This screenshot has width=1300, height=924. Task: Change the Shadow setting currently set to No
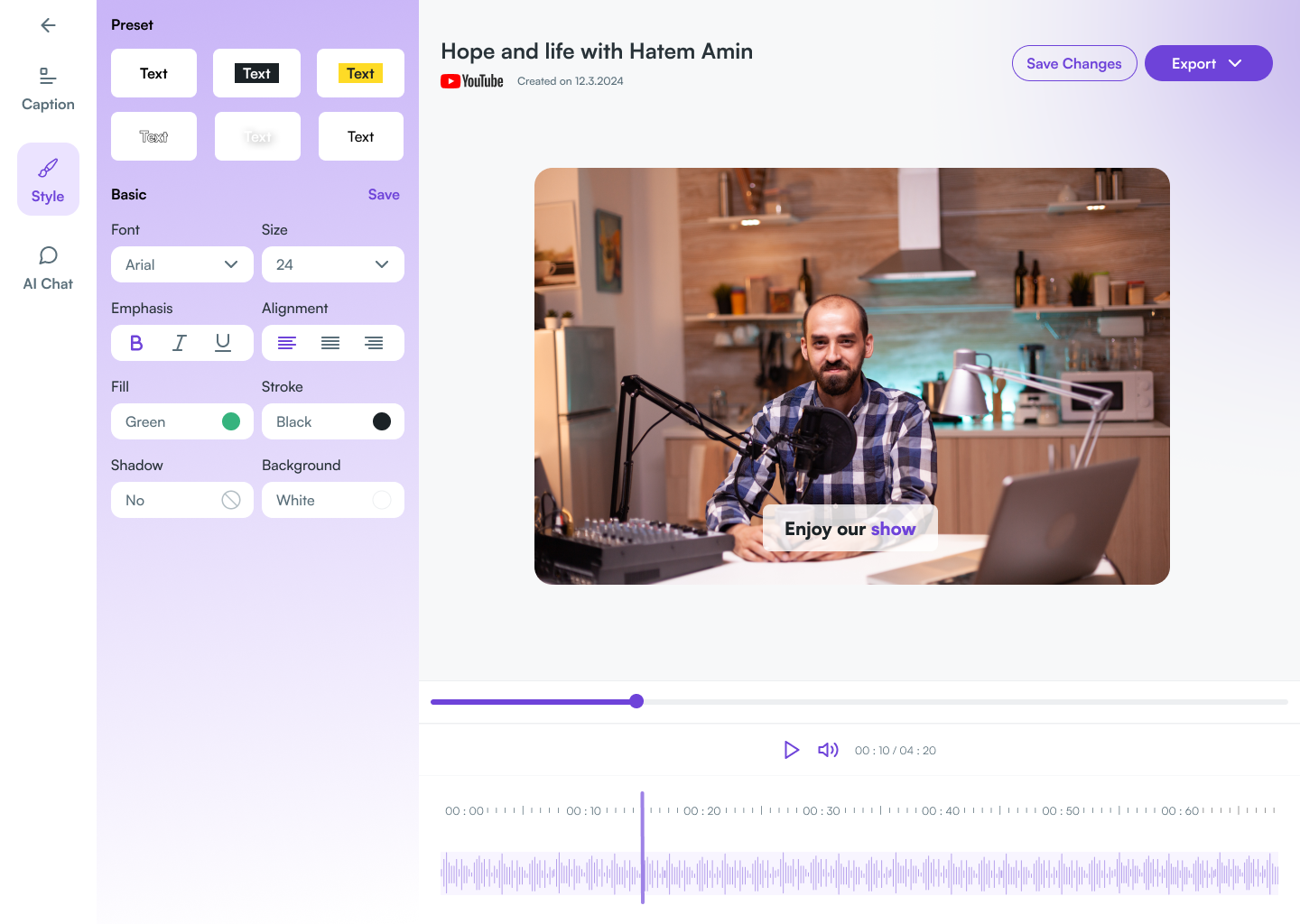click(182, 500)
